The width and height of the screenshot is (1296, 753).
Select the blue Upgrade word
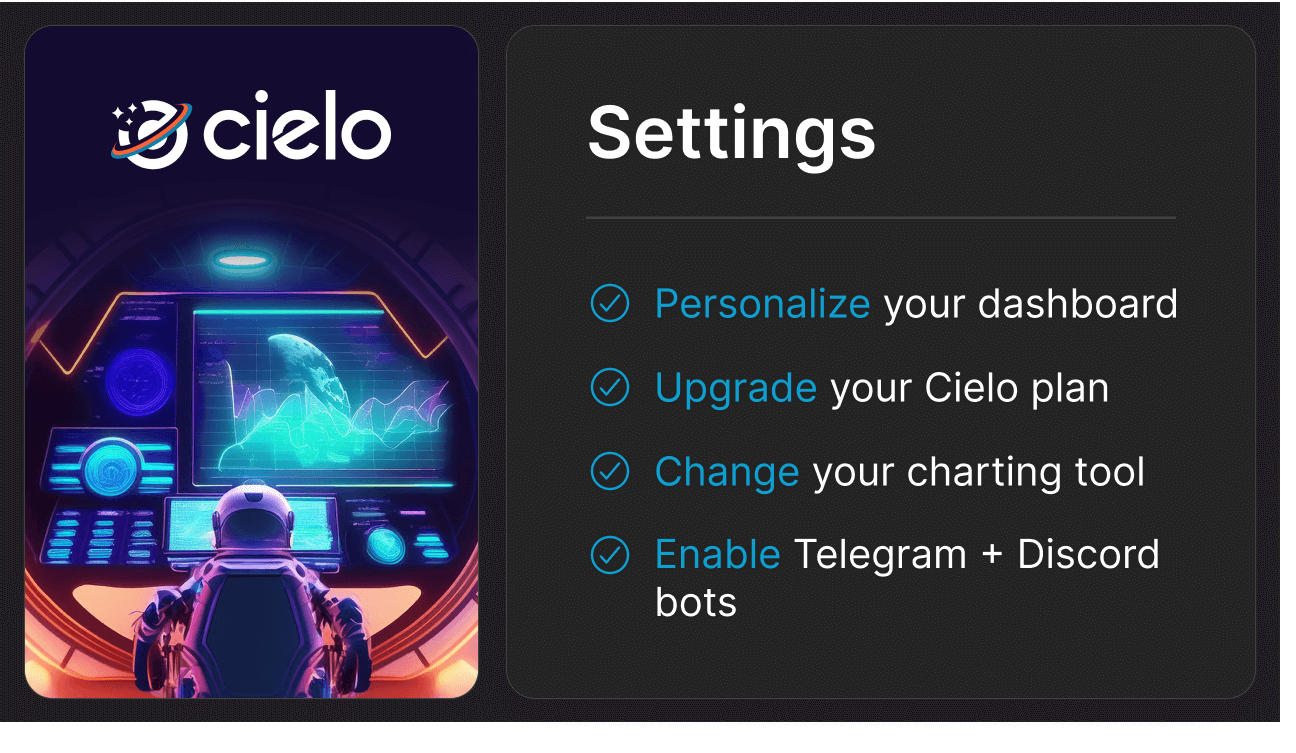pos(735,387)
